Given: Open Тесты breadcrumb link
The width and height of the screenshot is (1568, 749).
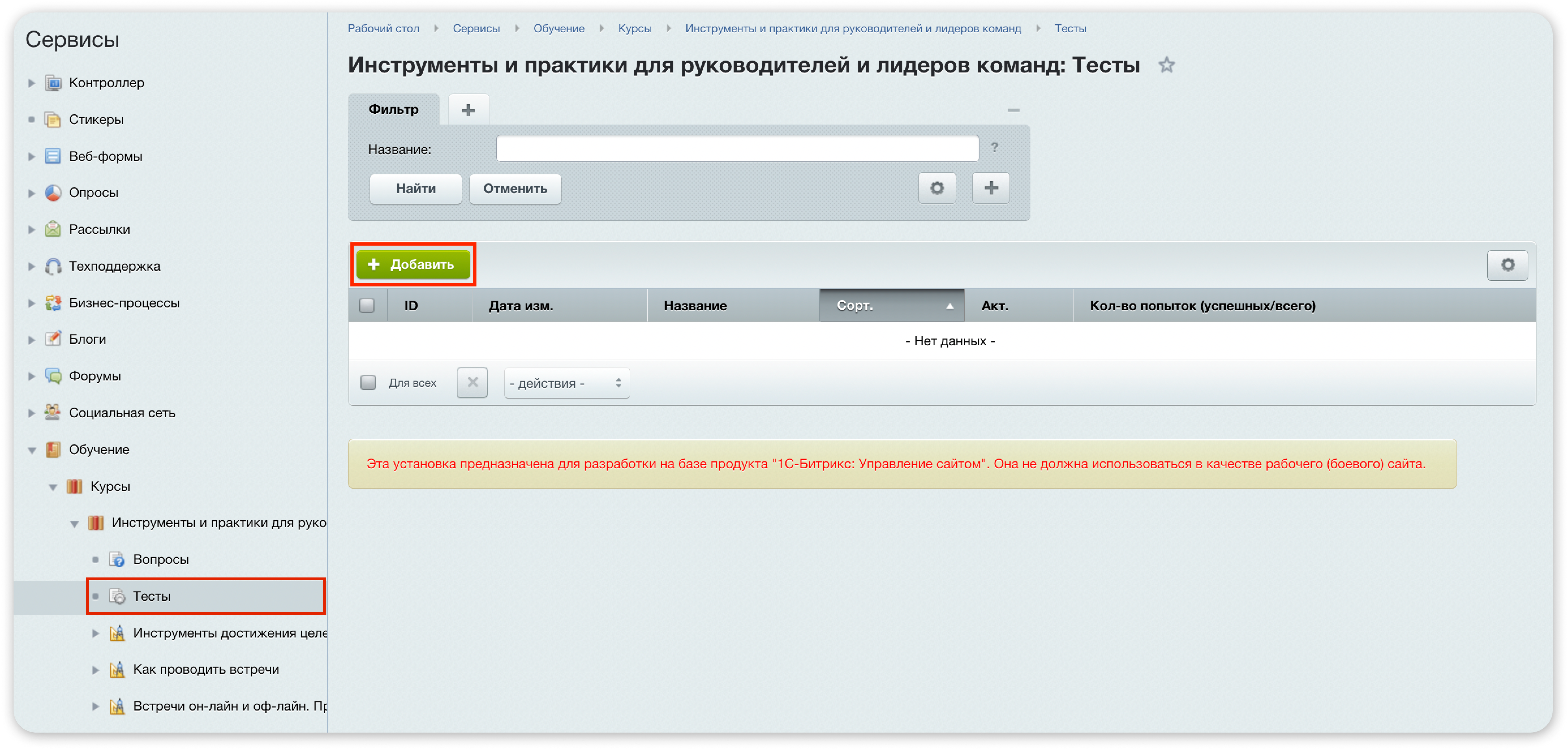Looking at the screenshot, I should (1070, 28).
